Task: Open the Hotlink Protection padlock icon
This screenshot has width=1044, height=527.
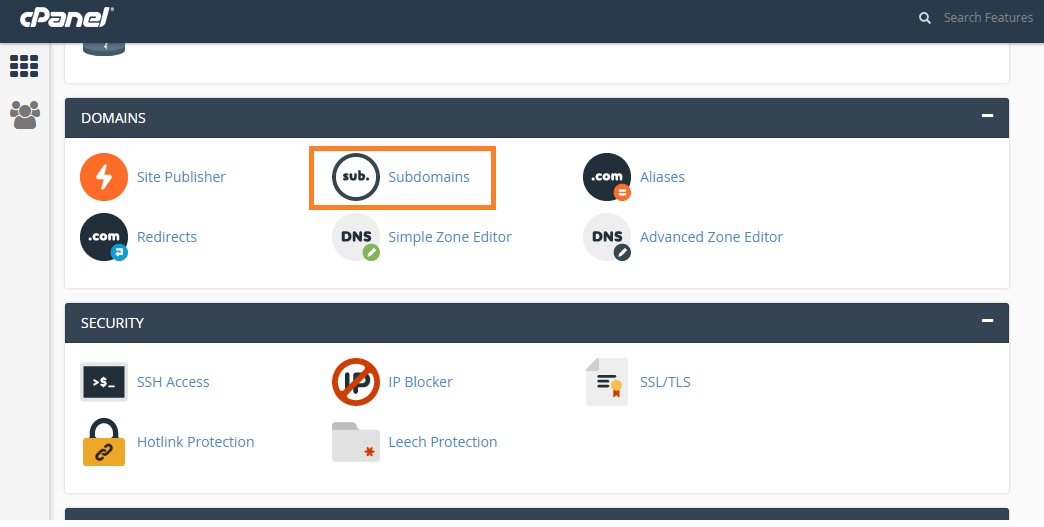Action: [x=104, y=442]
